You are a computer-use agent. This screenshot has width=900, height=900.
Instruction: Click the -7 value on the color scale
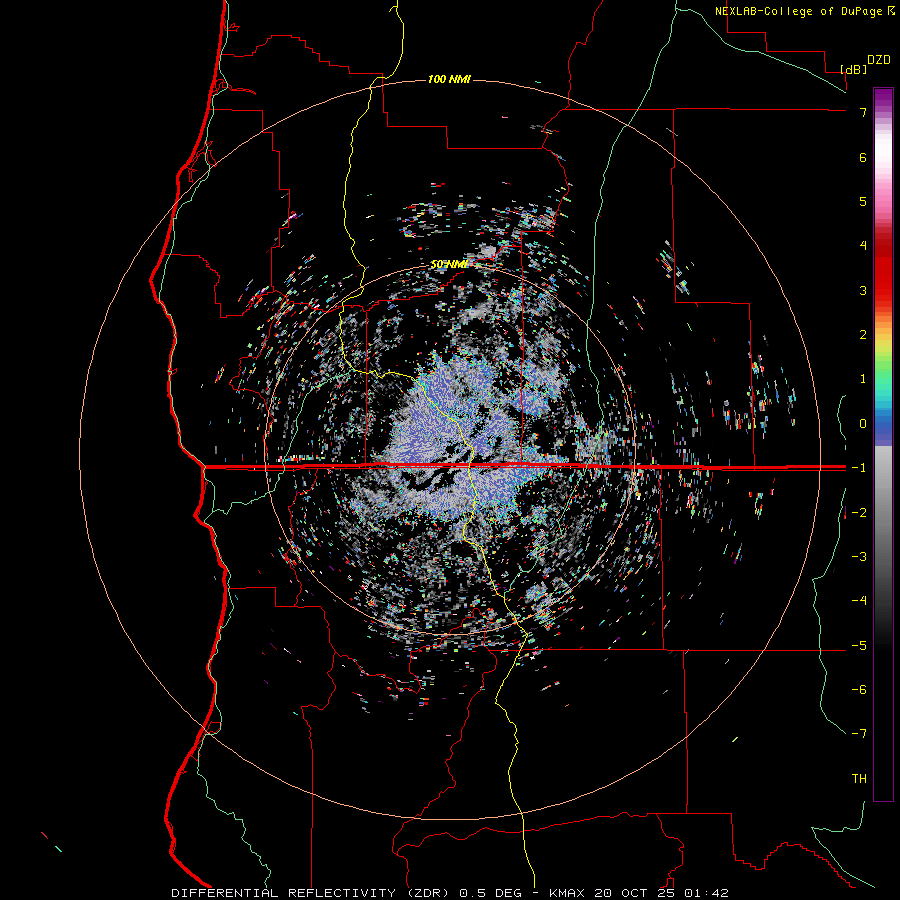pos(859,734)
